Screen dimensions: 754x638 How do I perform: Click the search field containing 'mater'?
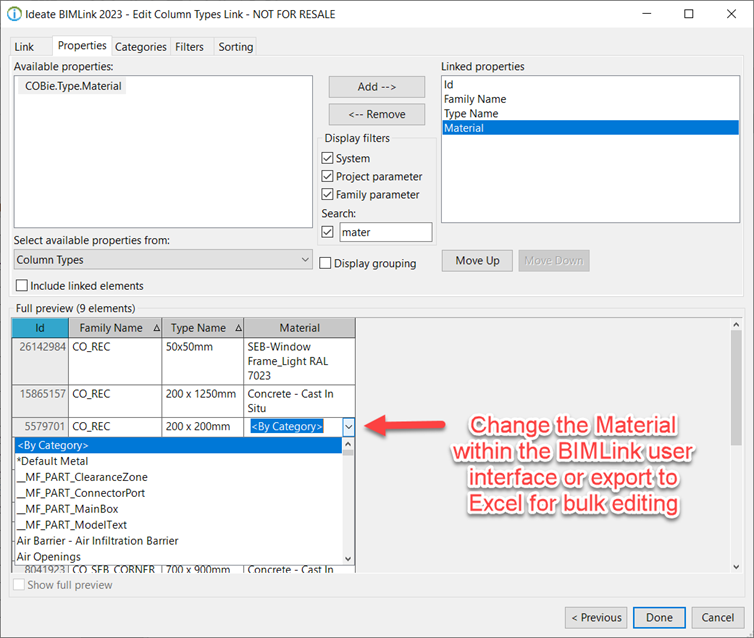[386, 232]
